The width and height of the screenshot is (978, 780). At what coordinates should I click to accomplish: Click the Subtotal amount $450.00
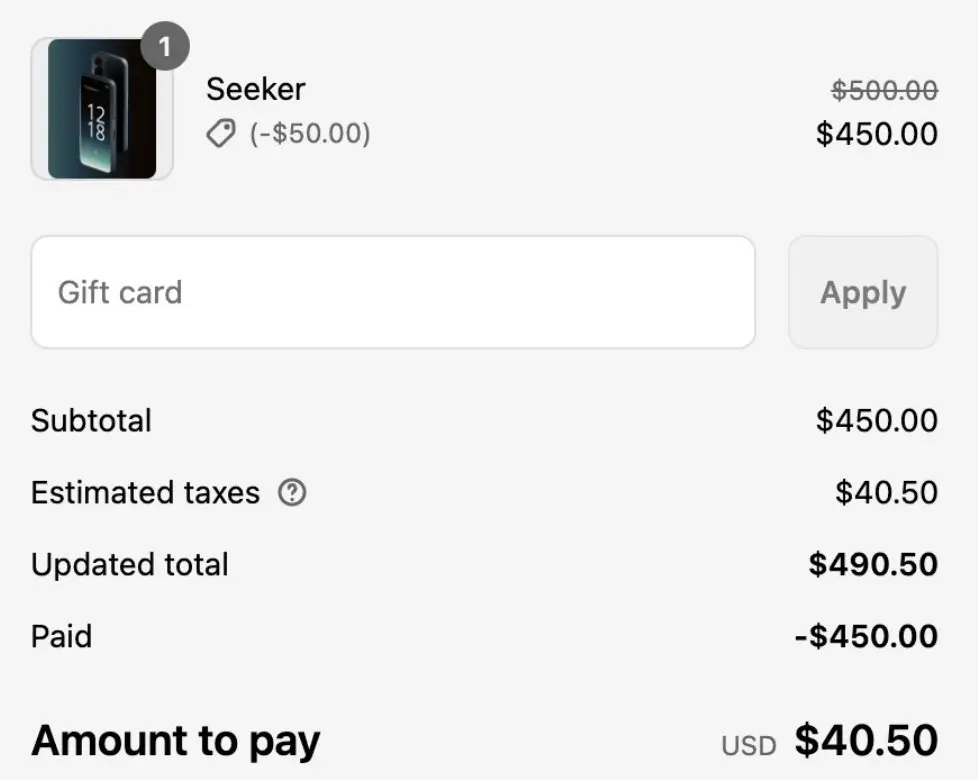[877, 420]
